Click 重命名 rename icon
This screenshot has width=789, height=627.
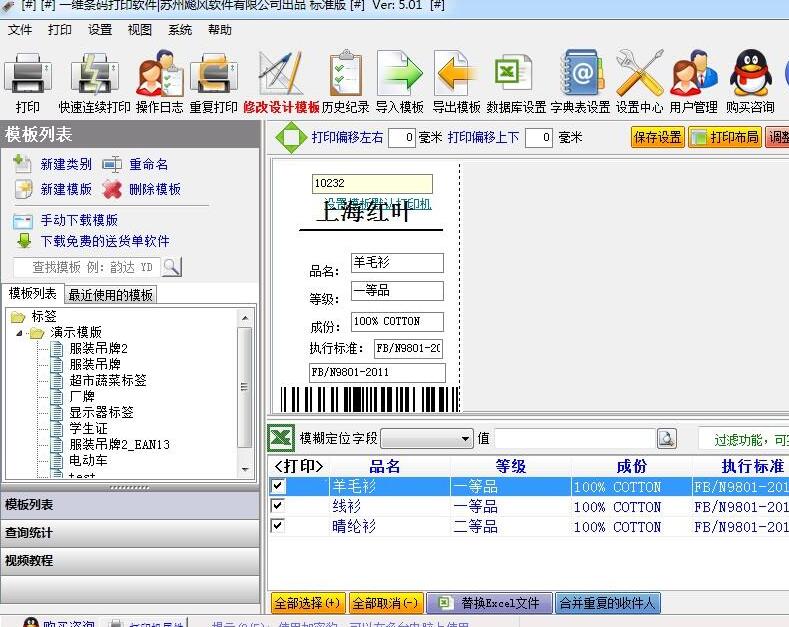click(x=112, y=164)
